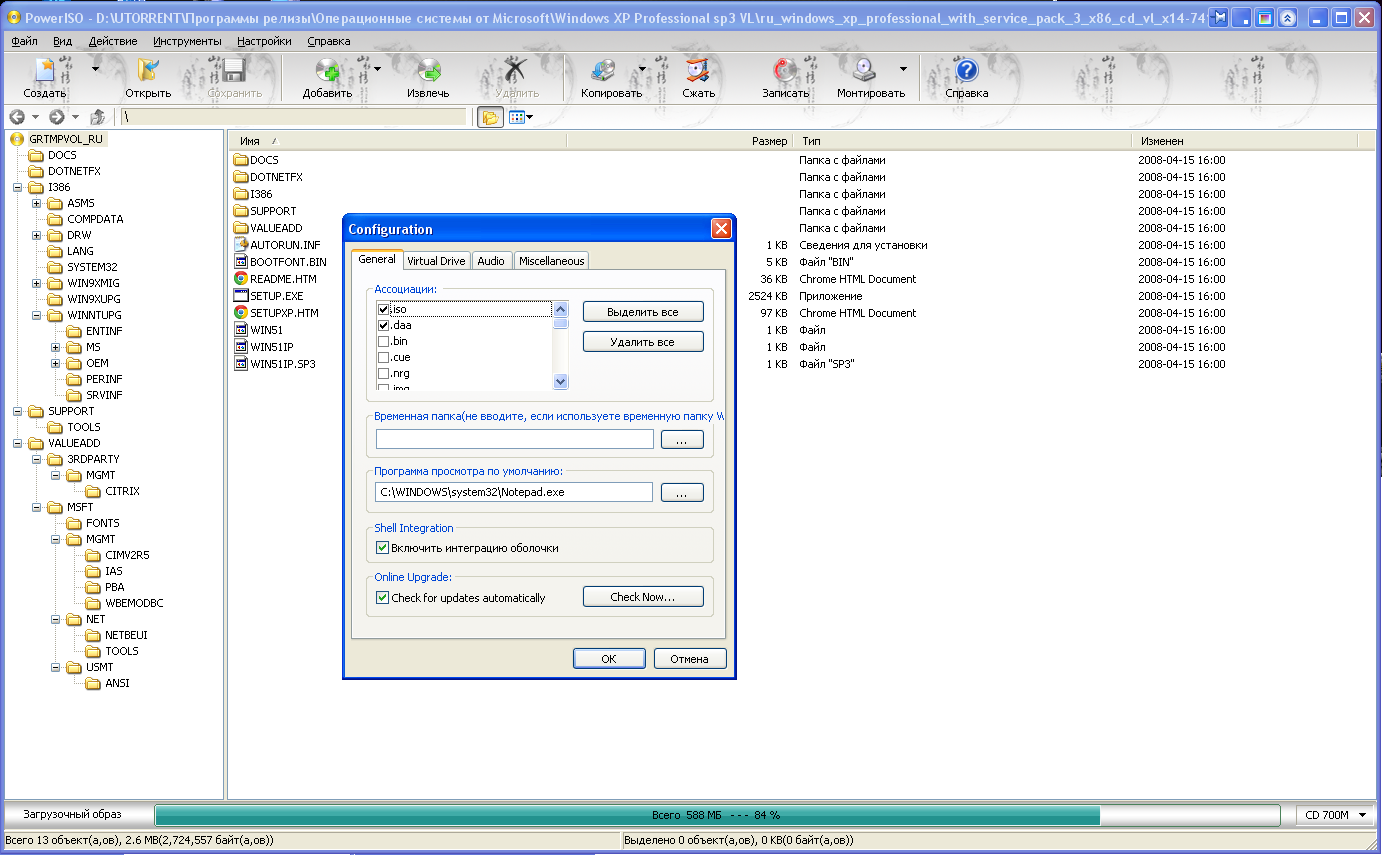Viewport: 1382px width, 855px height.
Task: Click the GRTMPVOL_RU disc icon in tree
Action: (17, 139)
